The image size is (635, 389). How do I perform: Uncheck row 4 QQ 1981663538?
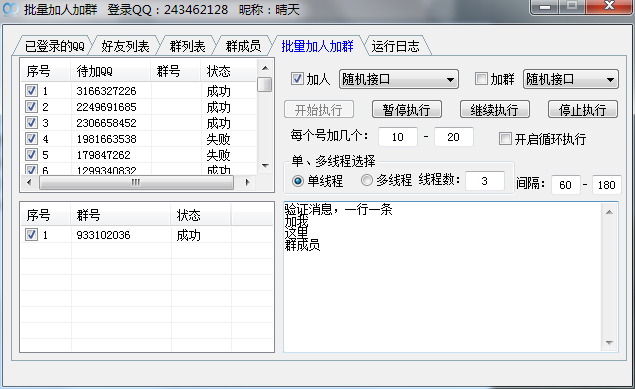pos(32,138)
